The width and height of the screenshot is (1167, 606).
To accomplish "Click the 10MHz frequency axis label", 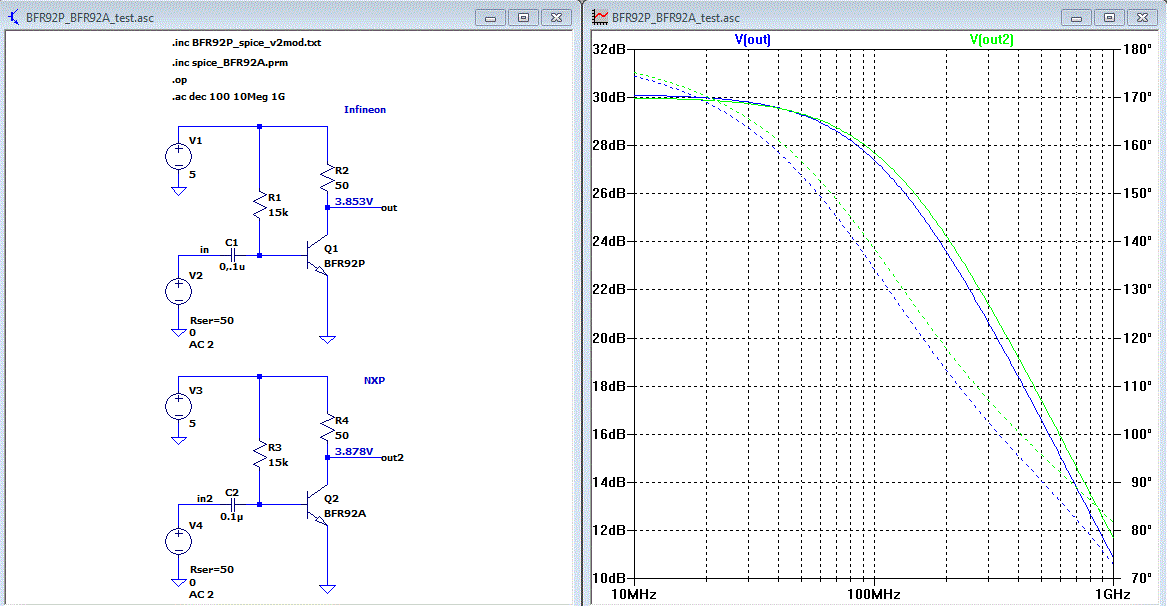I will coord(634,595).
